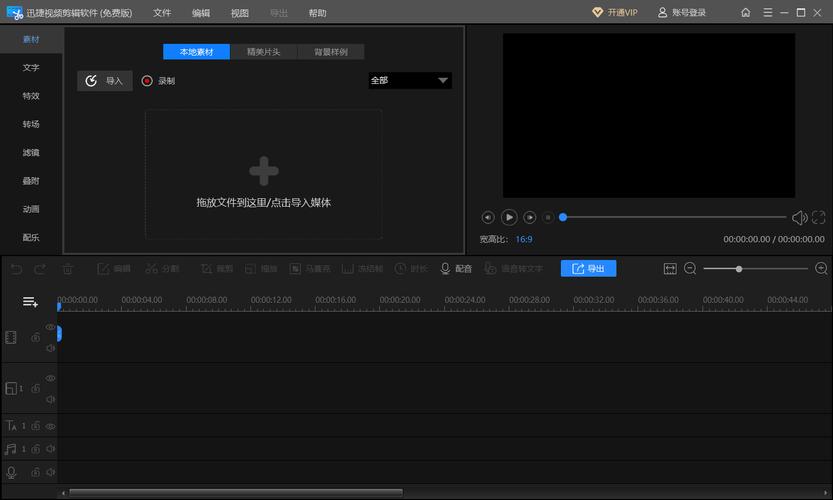Open the 转场 transitions sidebar panel
Screen dimensions: 833x500
[31, 124]
